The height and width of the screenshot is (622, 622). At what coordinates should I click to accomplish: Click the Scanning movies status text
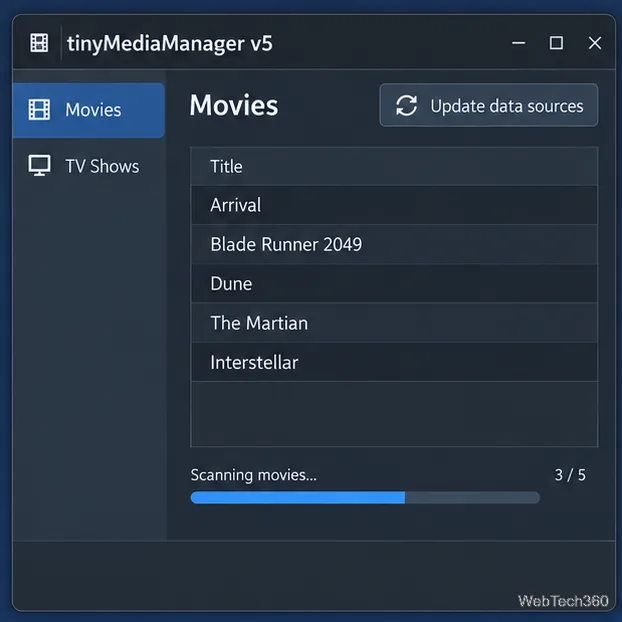[253, 475]
